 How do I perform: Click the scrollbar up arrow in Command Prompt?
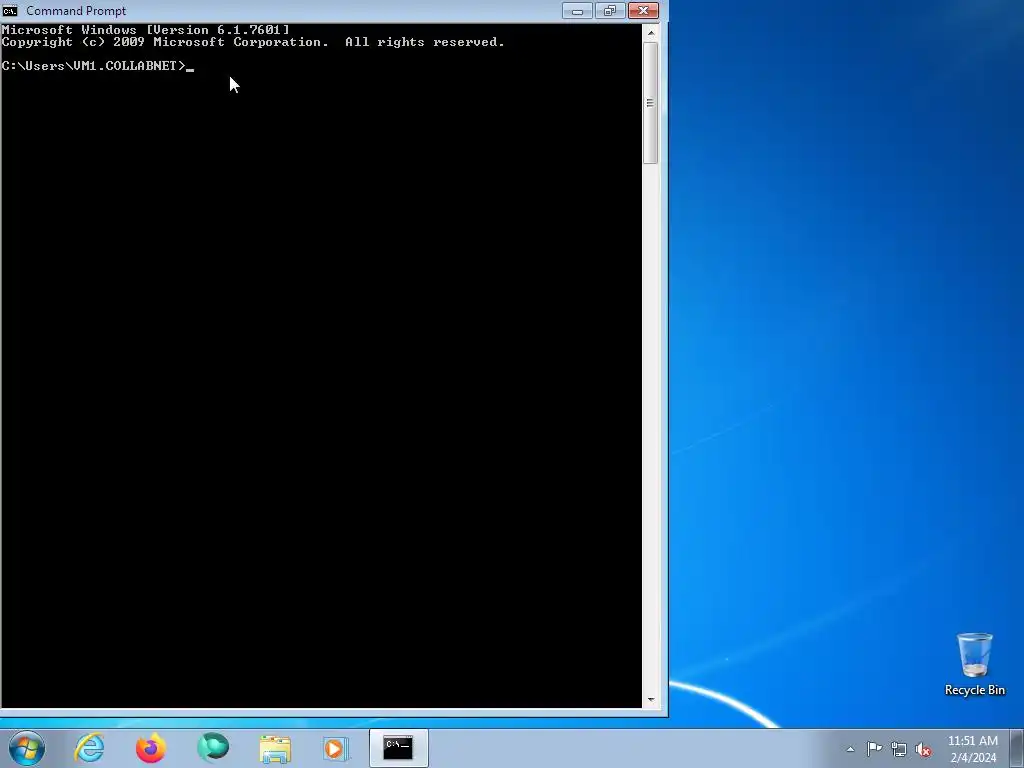pyautogui.click(x=650, y=32)
